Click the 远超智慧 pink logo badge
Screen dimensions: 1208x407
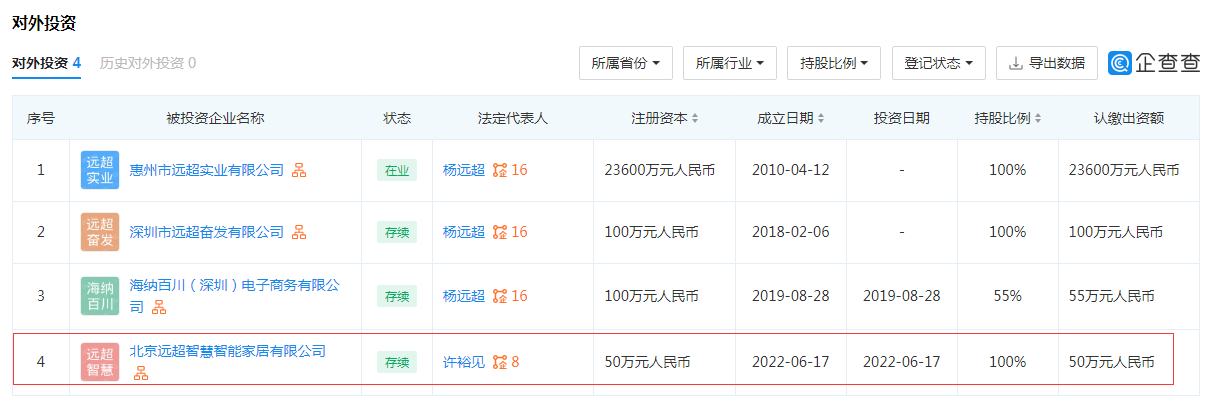(x=100, y=362)
